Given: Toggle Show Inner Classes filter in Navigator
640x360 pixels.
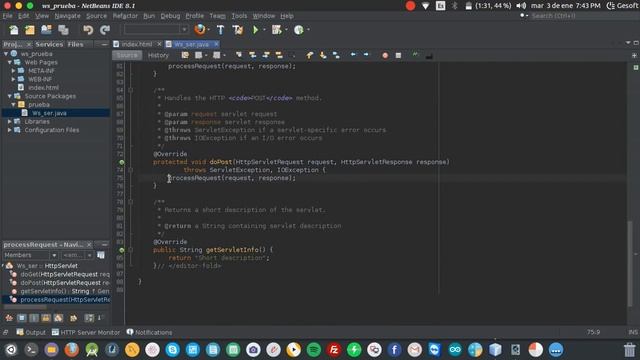Looking at the screenshot, I should [x=59, y=318].
